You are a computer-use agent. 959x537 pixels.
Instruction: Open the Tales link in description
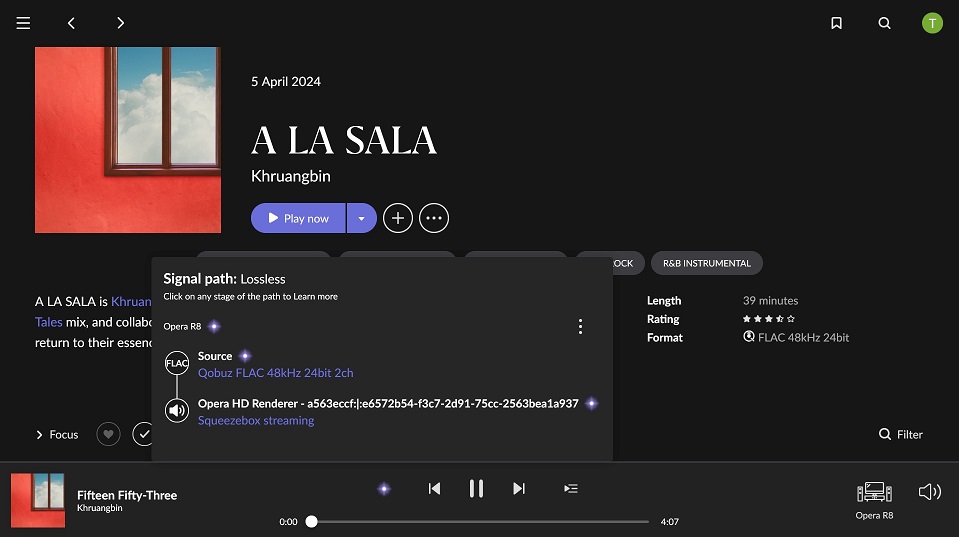click(48, 322)
